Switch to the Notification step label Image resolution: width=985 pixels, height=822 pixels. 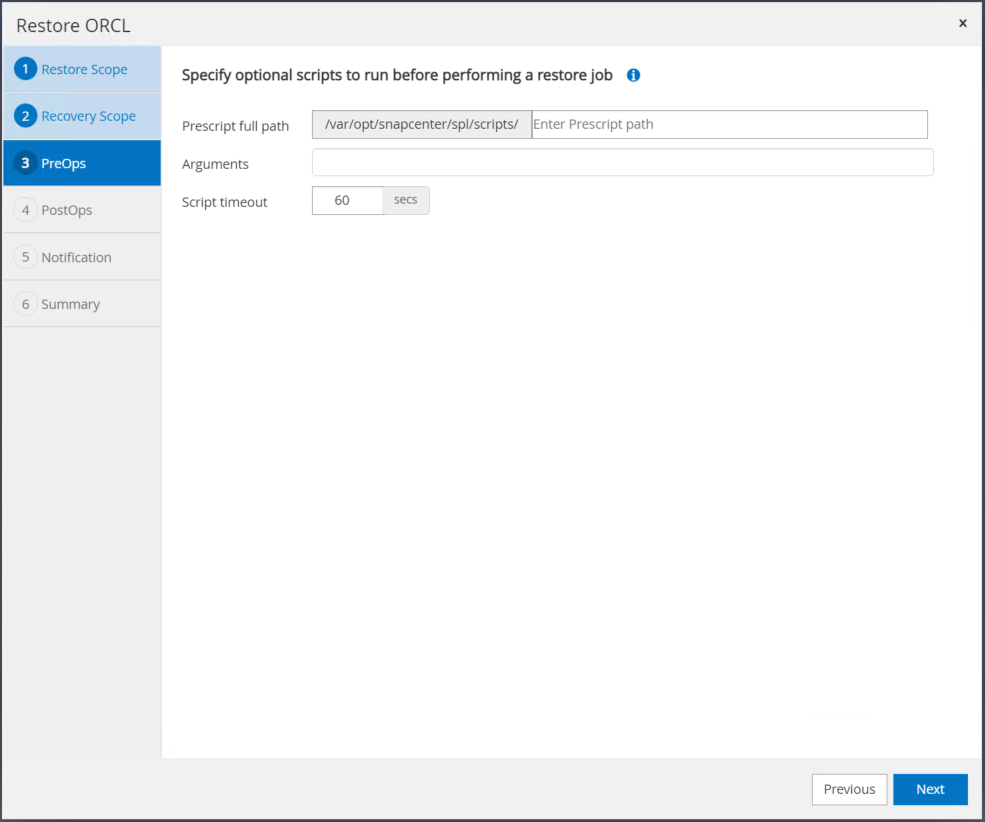pos(76,257)
